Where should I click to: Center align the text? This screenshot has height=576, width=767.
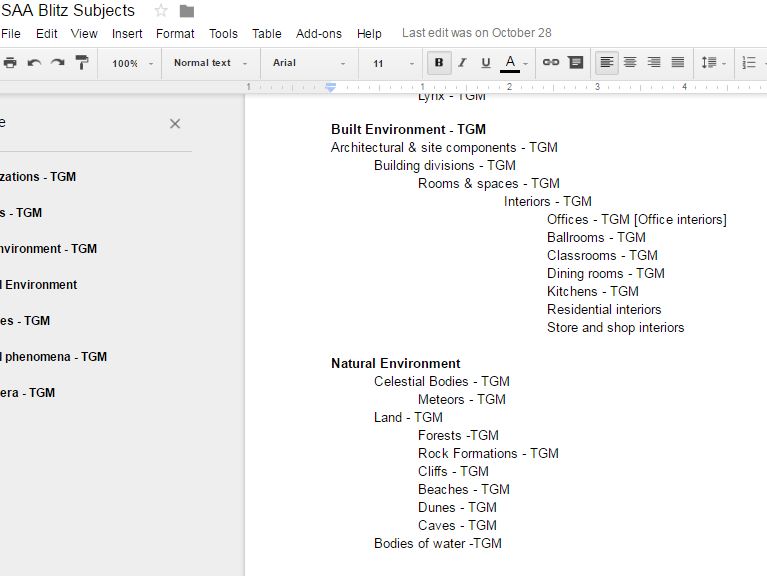point(630,62)
